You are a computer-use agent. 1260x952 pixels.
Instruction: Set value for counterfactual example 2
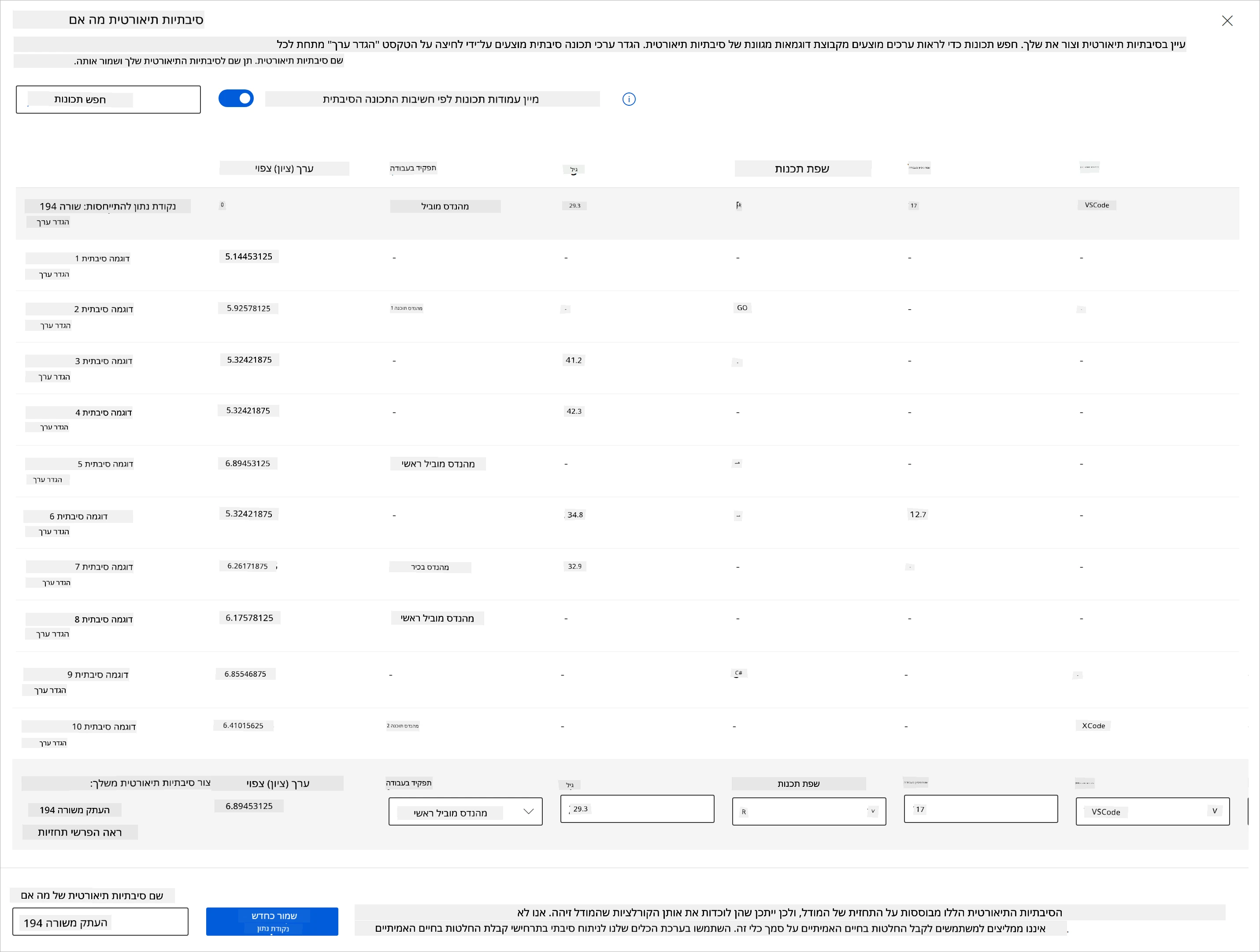(x=55, y=325)
